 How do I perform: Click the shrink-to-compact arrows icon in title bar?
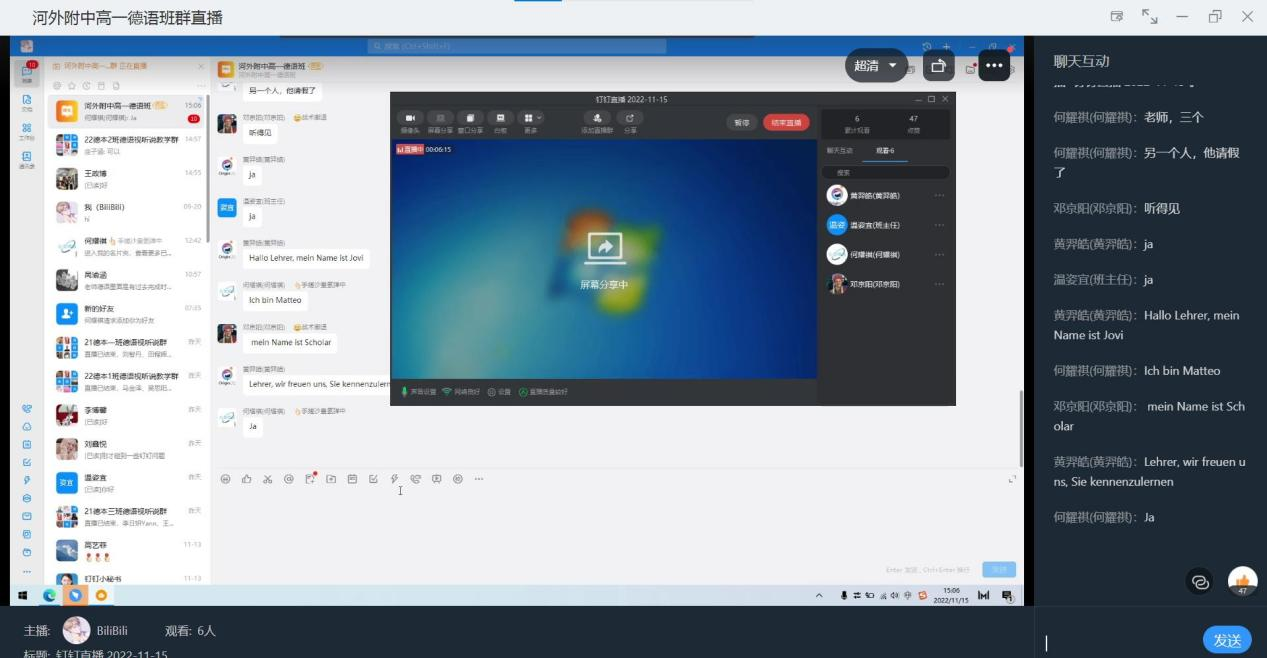[x=1150, y=17]
